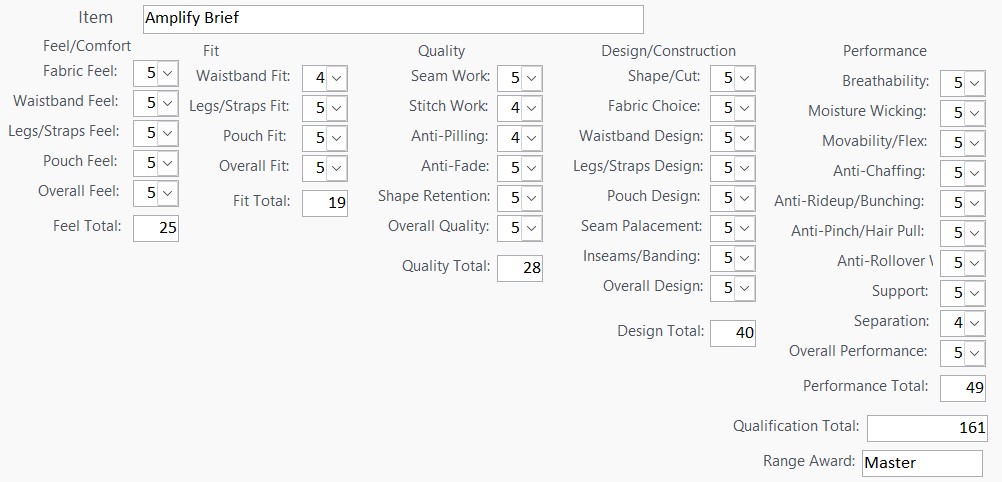Viewport: 1002px width, 482px height.
Task: Open the Shape/Cut rating dropdown
Action: point(744,78)
